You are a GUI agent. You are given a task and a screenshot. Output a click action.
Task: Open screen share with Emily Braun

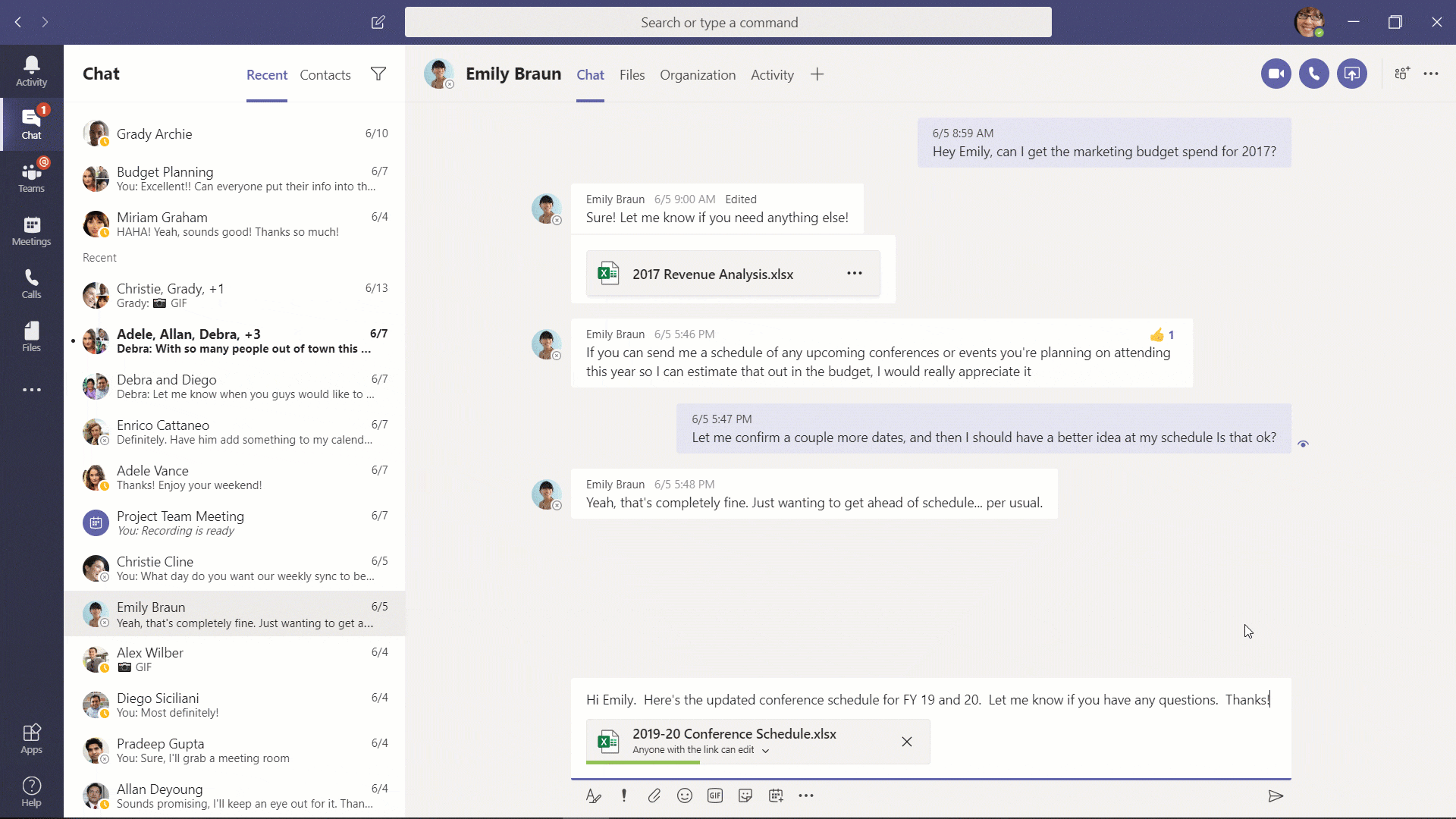coord(1351,73)
